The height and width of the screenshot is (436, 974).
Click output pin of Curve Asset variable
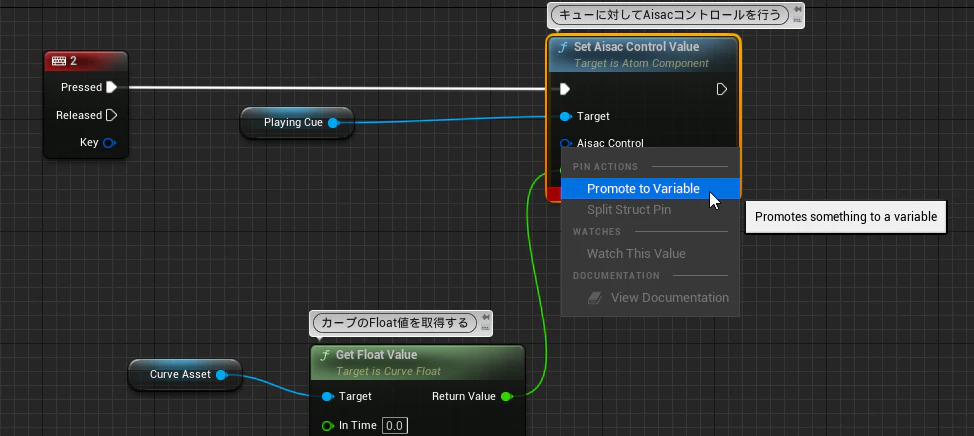pos(221,375)
